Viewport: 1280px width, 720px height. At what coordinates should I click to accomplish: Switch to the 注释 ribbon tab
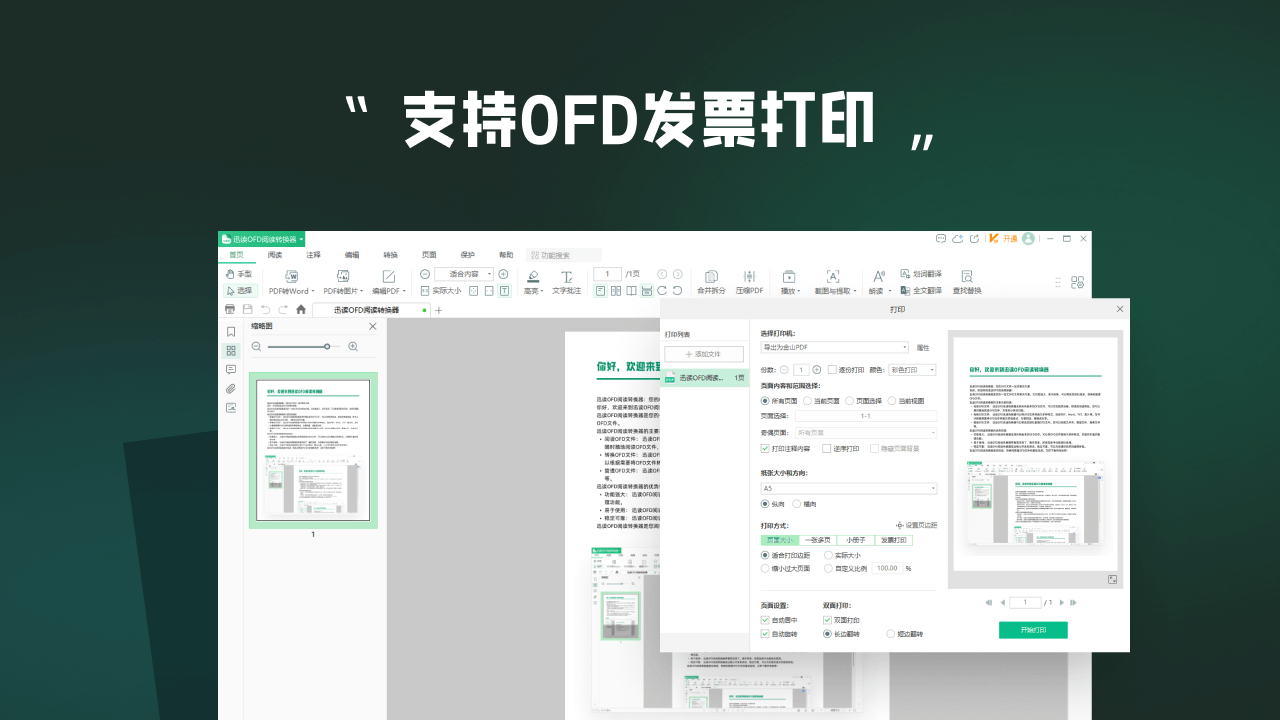tap(314, 255)
